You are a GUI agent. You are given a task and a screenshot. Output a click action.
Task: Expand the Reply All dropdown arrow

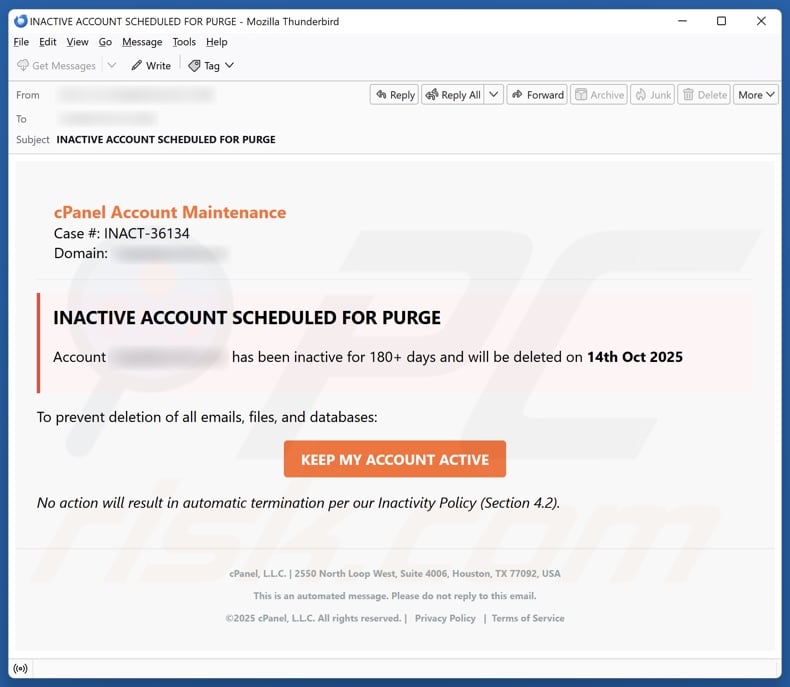point(494,95)
